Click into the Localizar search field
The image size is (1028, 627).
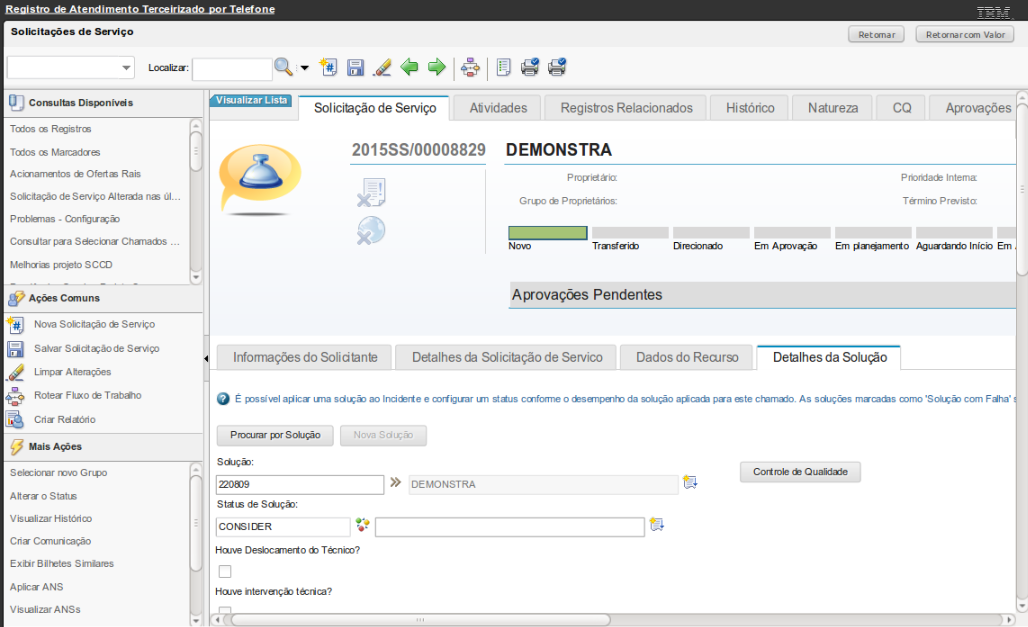[x=232, y=68]
